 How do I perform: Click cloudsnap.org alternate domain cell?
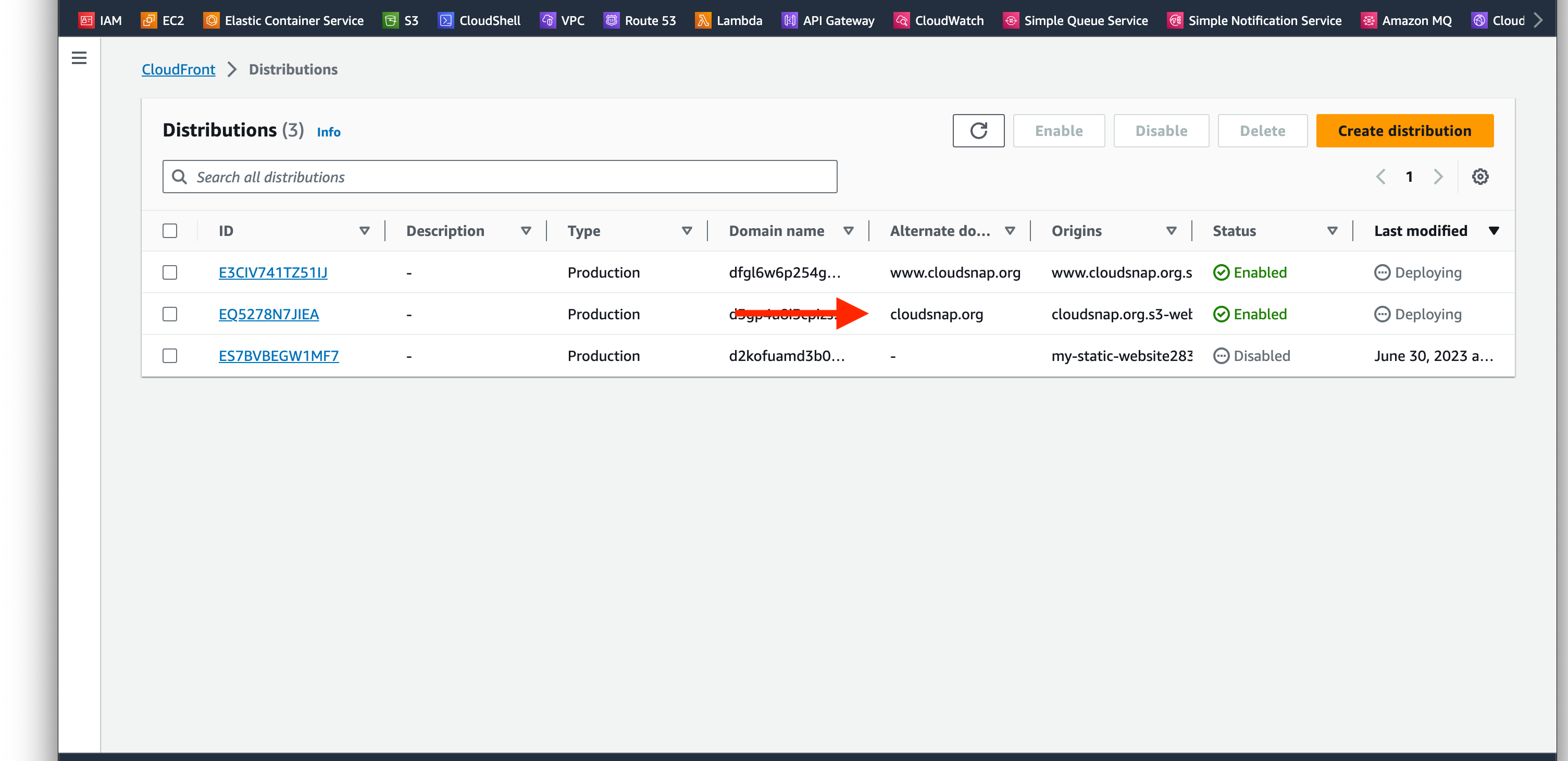(936, 314)
